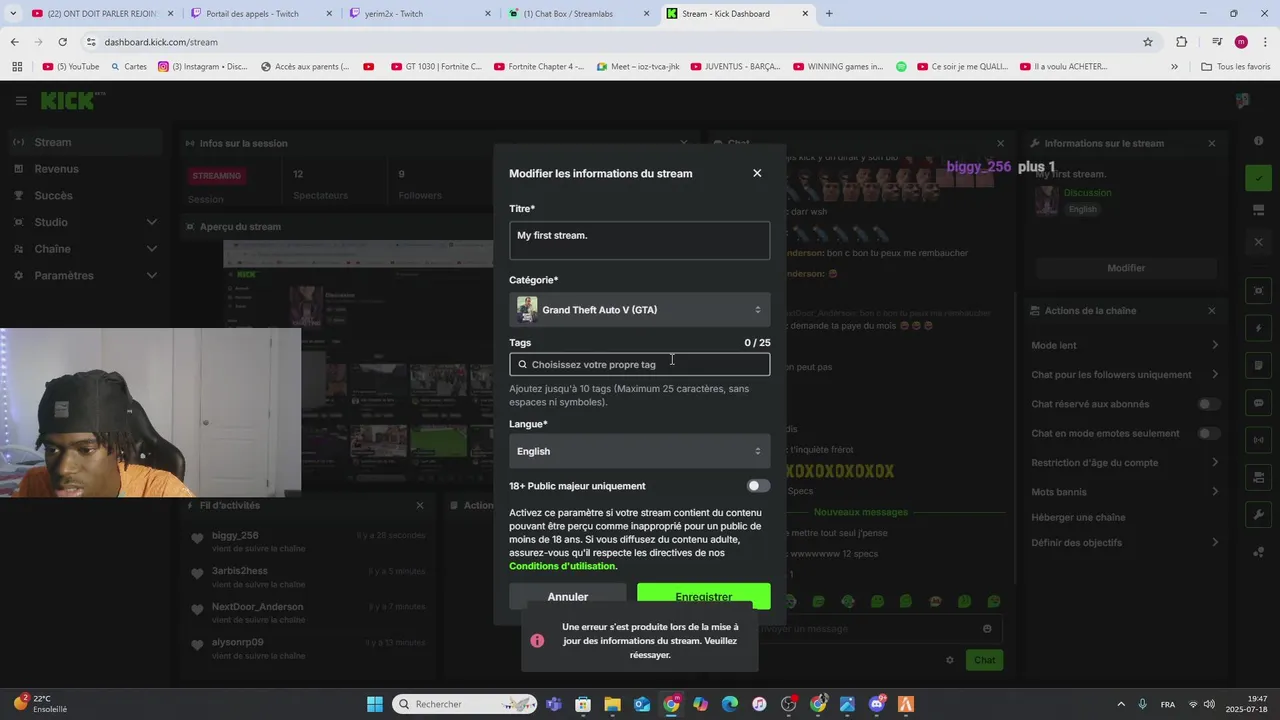Click the chat bubble icon in the right rail

(1259, 403)
